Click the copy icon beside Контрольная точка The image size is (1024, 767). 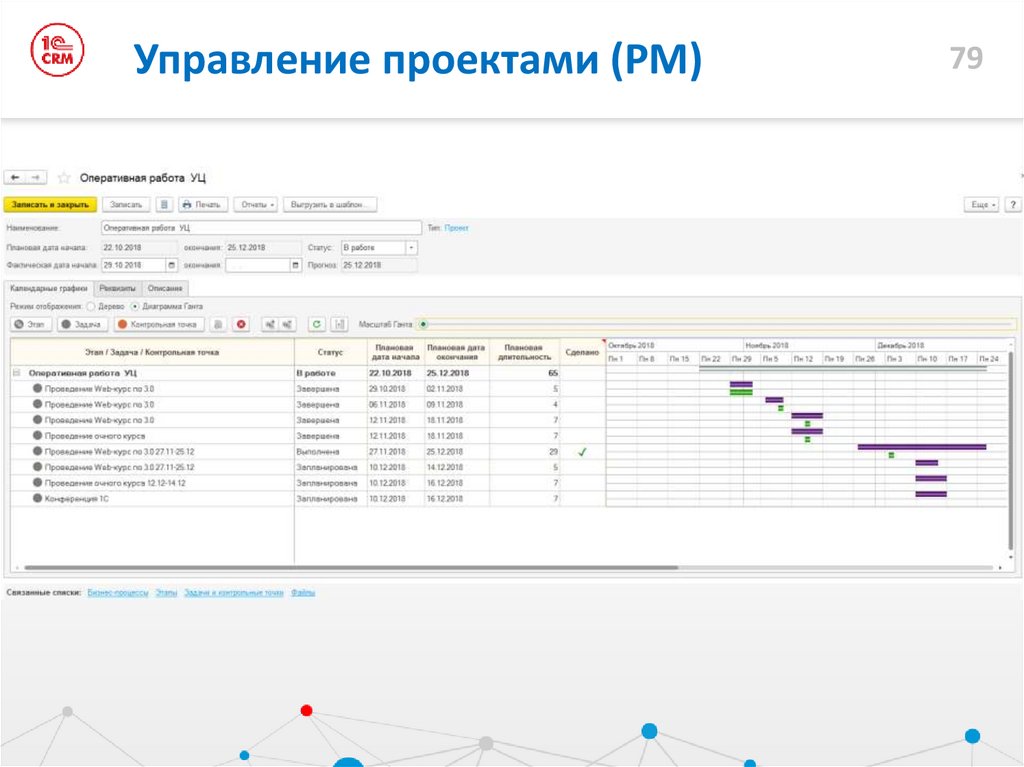[x=219, y=324]
